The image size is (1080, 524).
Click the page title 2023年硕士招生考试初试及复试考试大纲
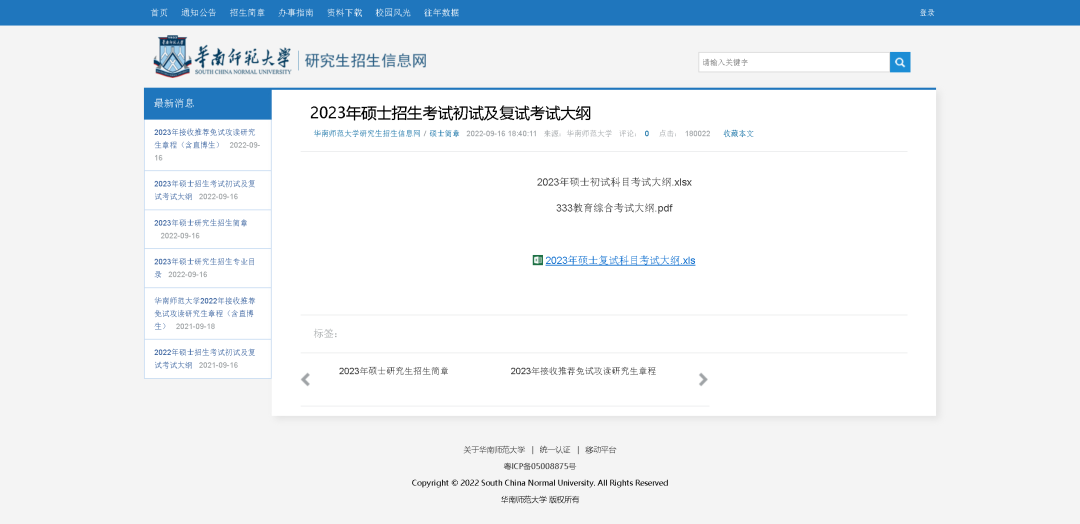pyautogui.click(x=450, y=113)
